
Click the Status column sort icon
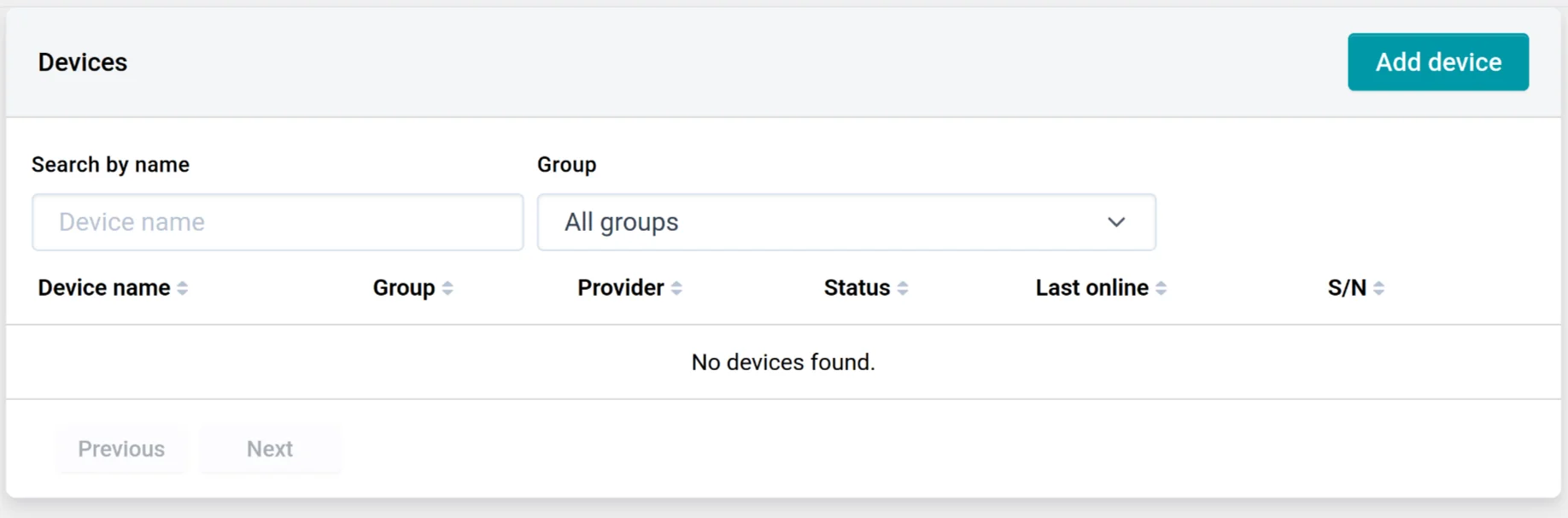(x=903, y=289)
